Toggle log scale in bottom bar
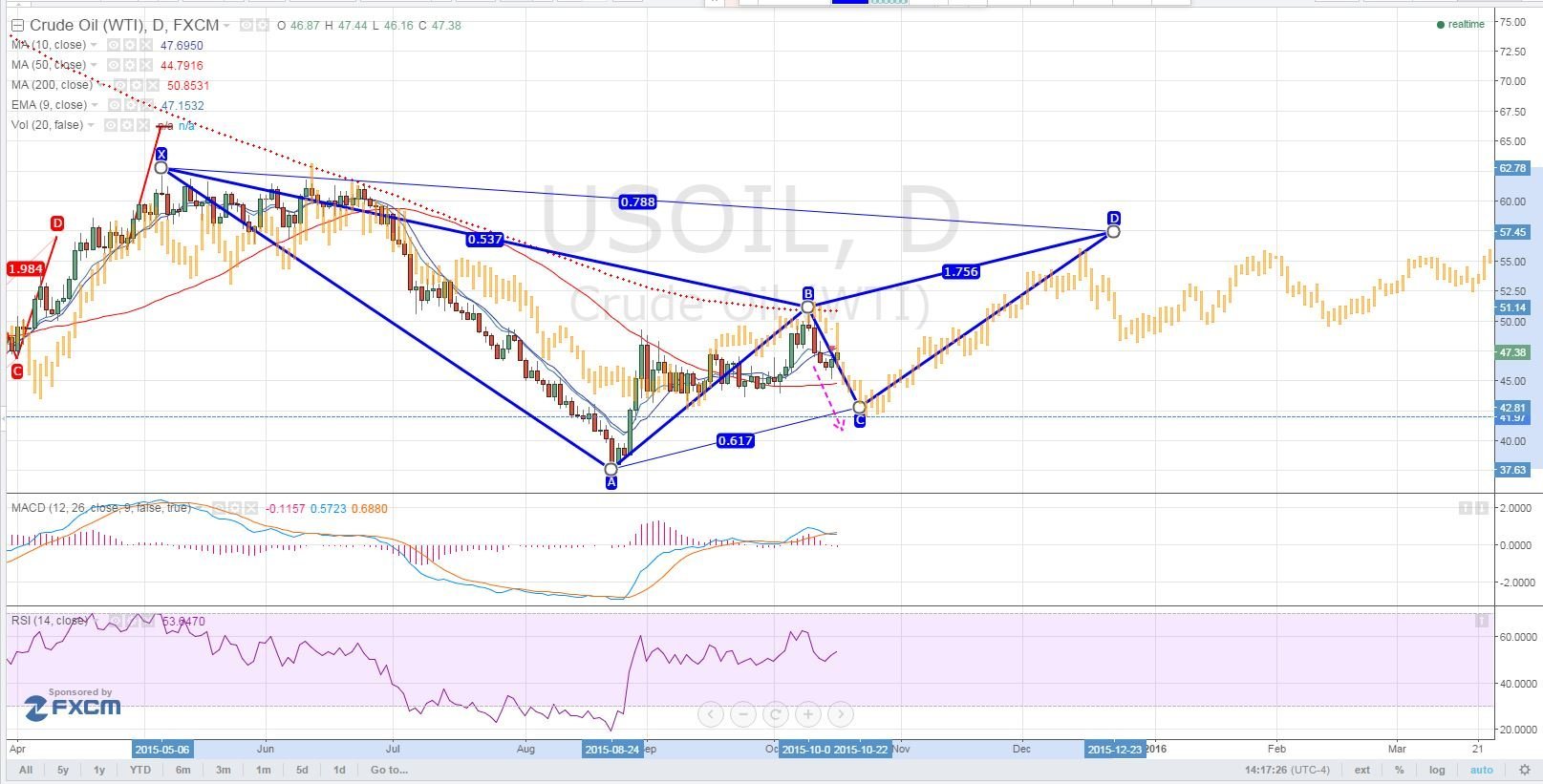The width and height of the screenshot is (1543, 784). [1437, 770]
